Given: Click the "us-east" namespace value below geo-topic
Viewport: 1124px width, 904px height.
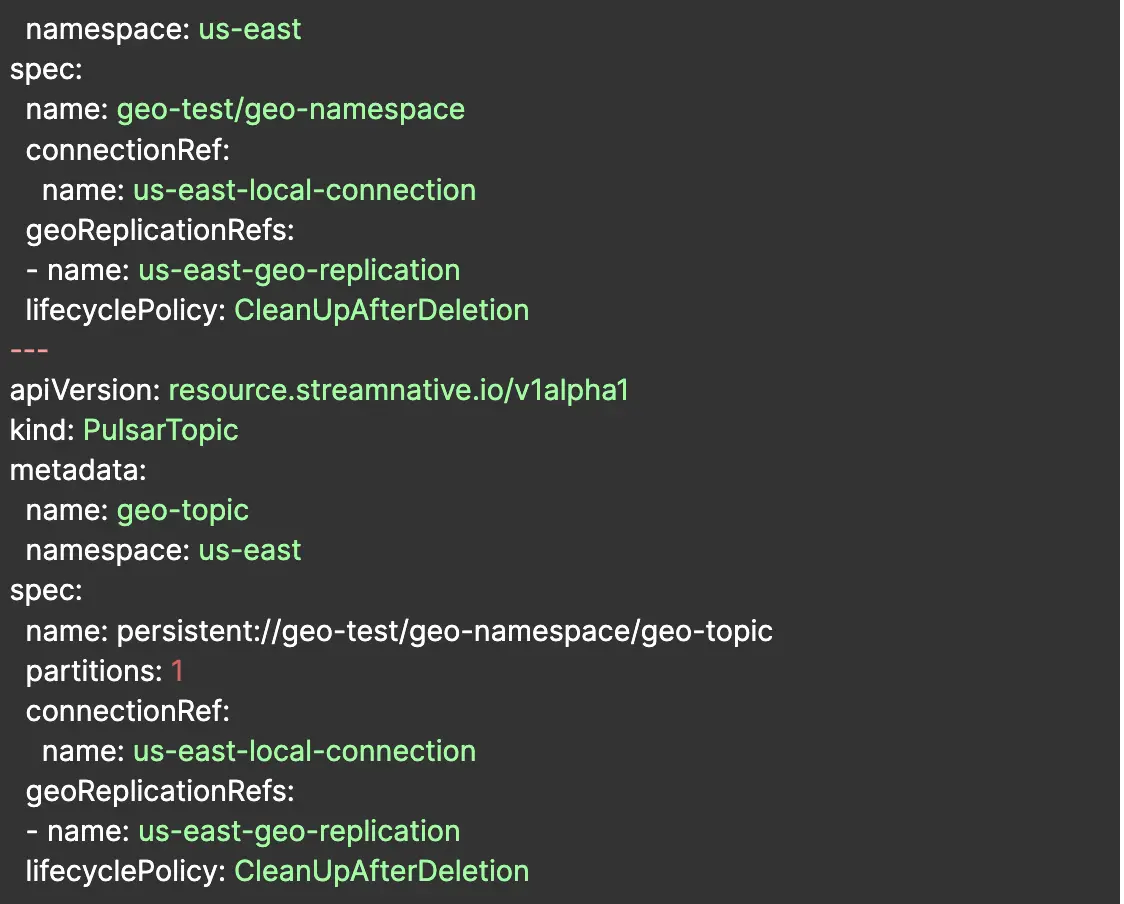Looking at the screenshot, I should (x=249, y=550).
